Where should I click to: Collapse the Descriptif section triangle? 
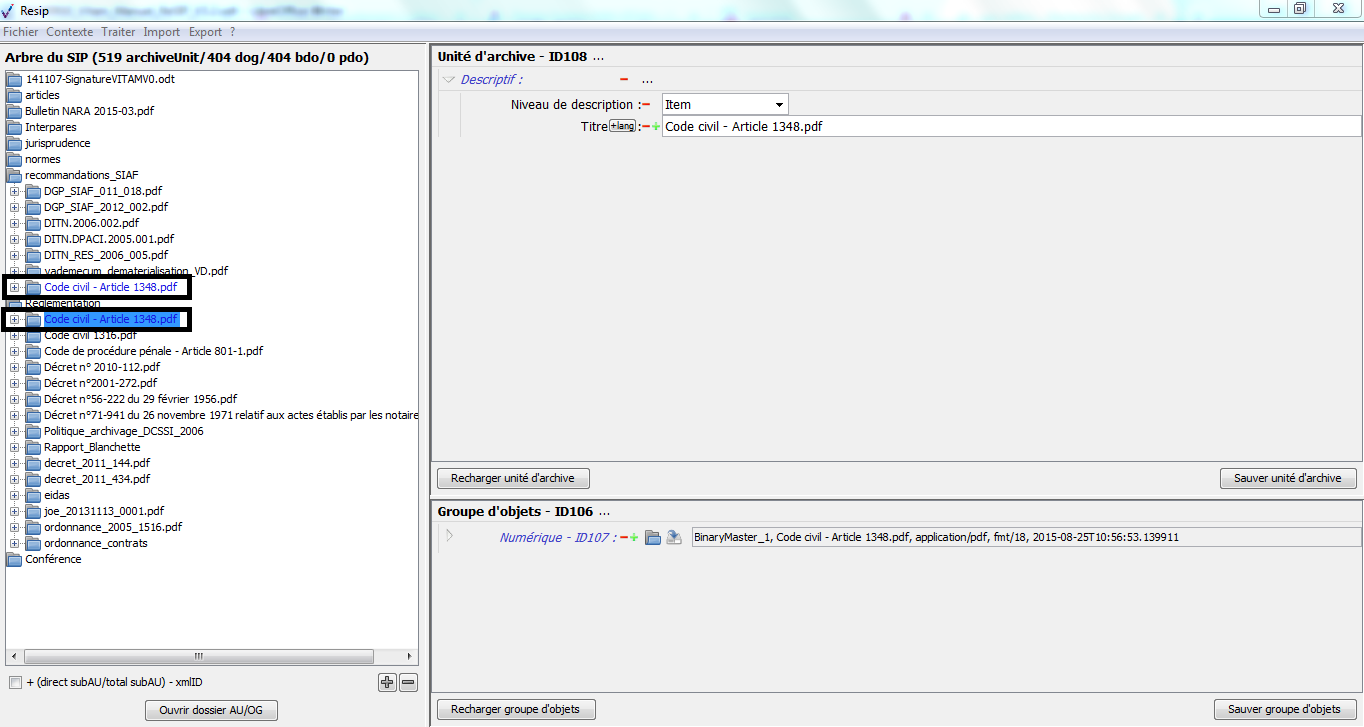pos(449,79)
